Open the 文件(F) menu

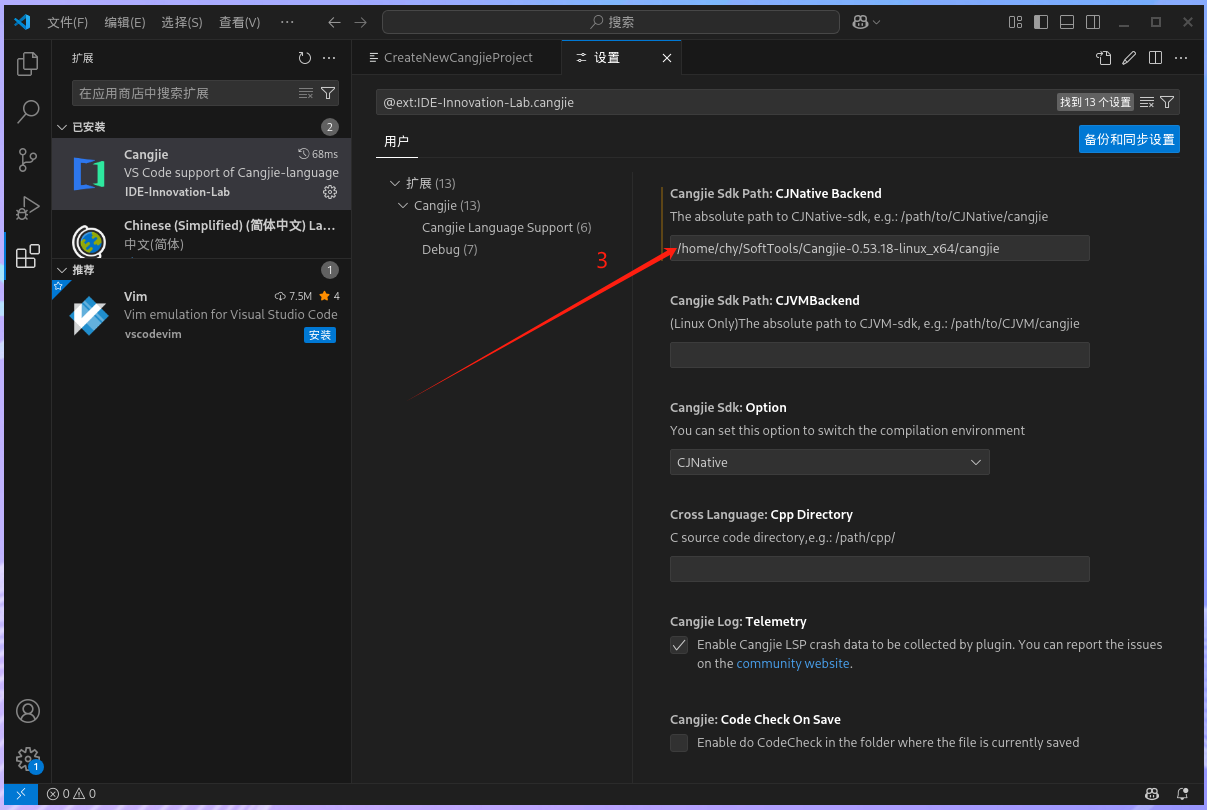coord(67,22)
